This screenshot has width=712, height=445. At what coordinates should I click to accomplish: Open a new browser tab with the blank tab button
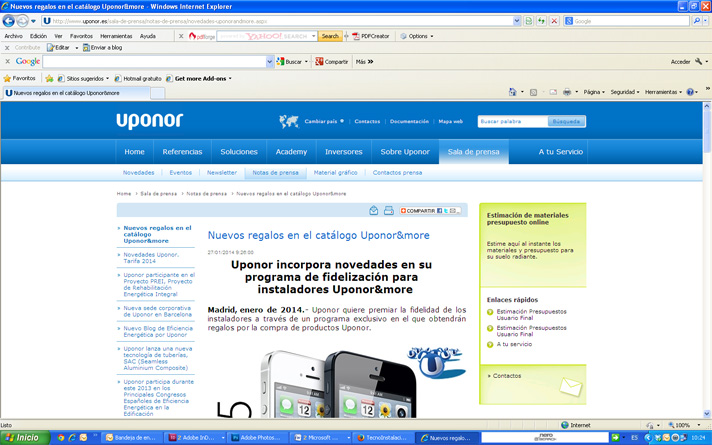coord(157,93)
